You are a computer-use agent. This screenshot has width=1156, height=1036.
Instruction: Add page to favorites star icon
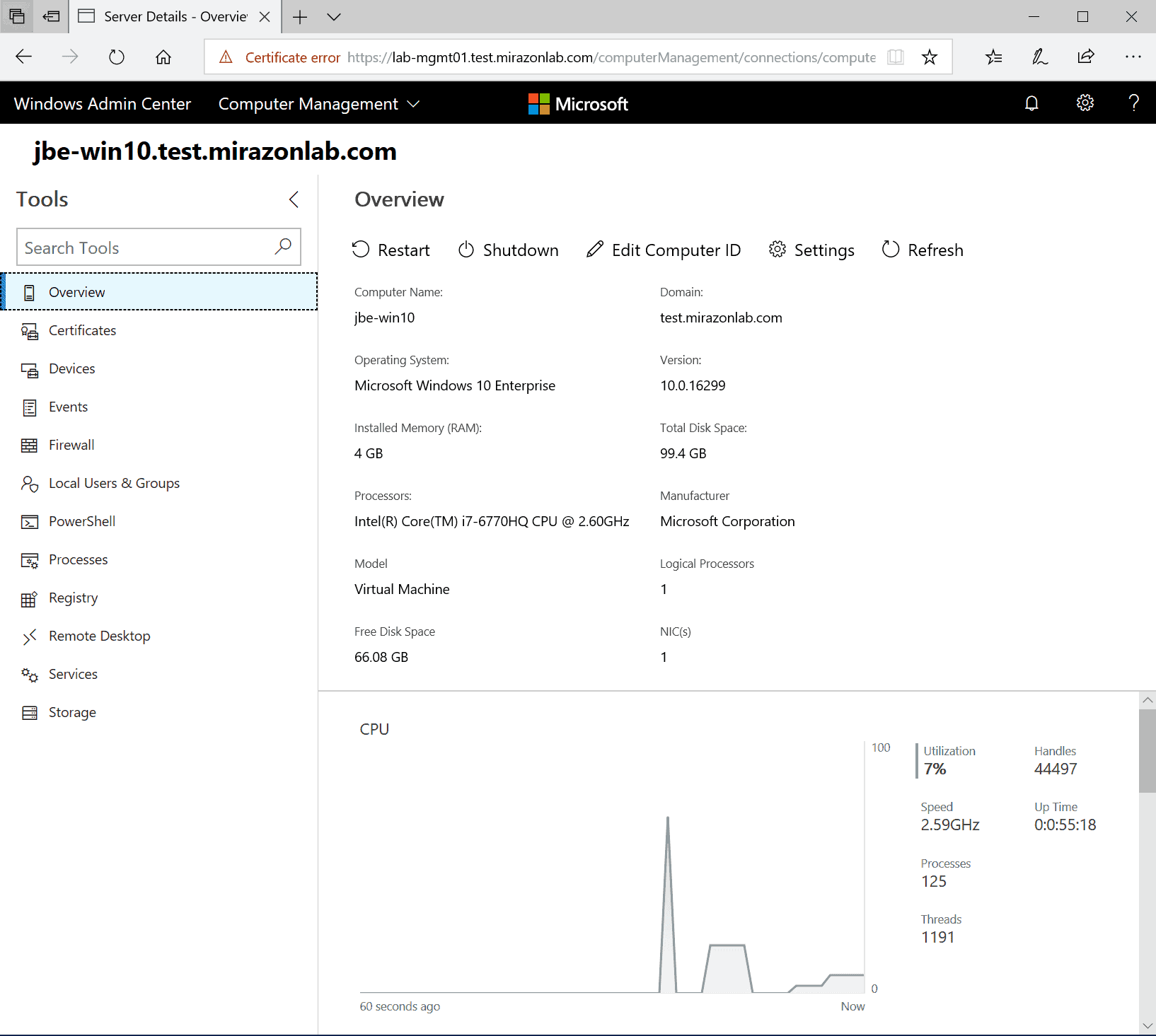point(929,57)
